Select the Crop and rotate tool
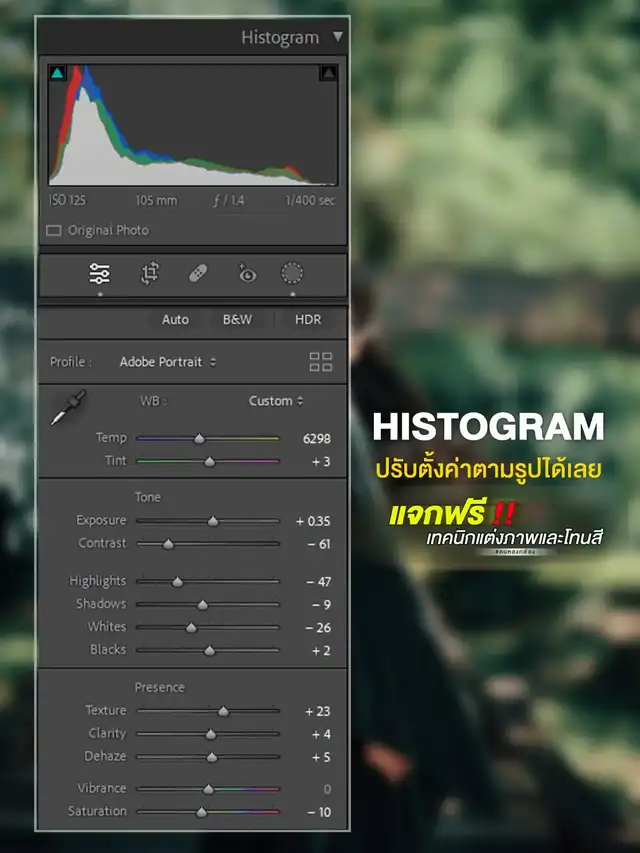 (x=149, y=273)
